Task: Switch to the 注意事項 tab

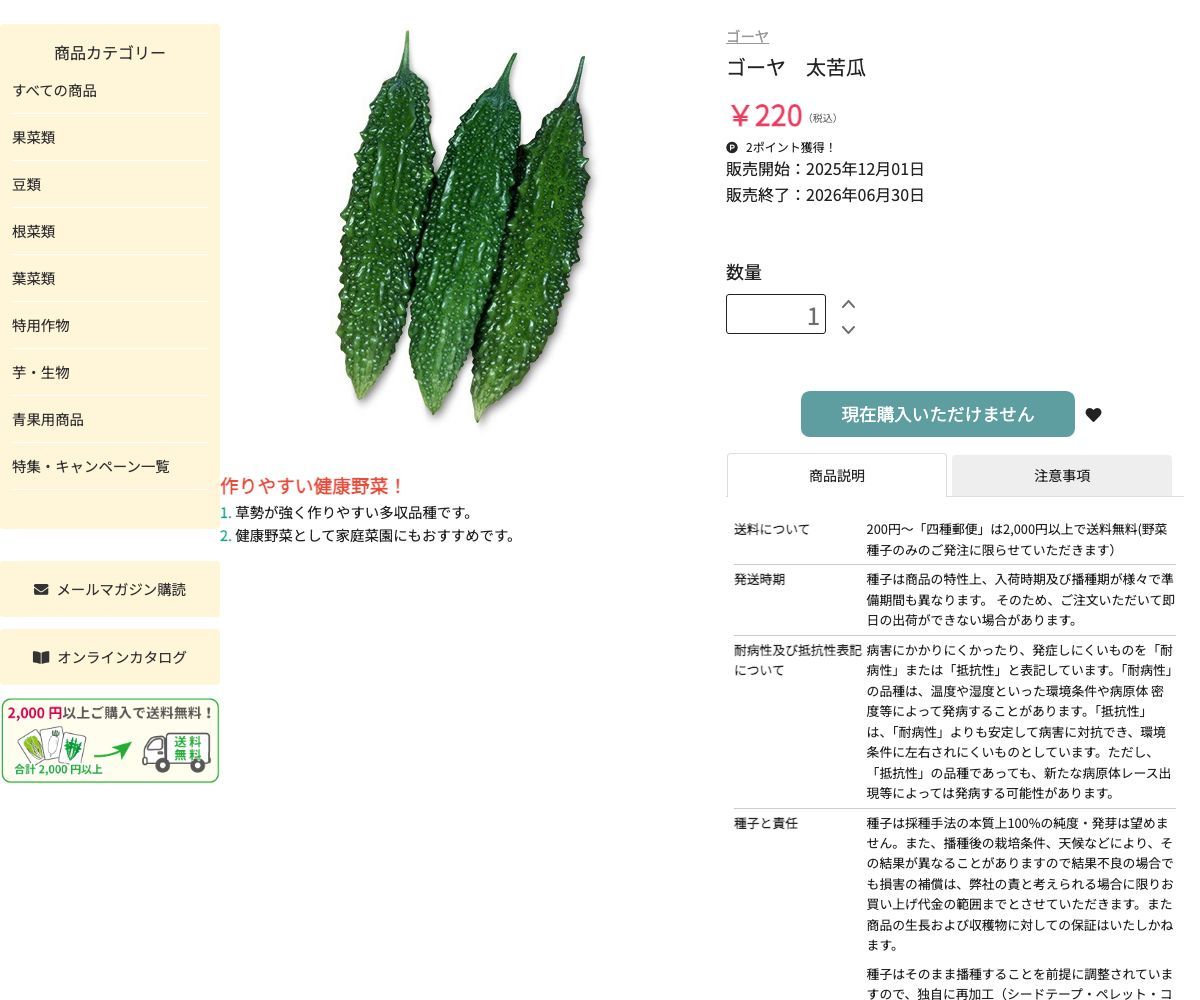Action: pos(1062,476)
